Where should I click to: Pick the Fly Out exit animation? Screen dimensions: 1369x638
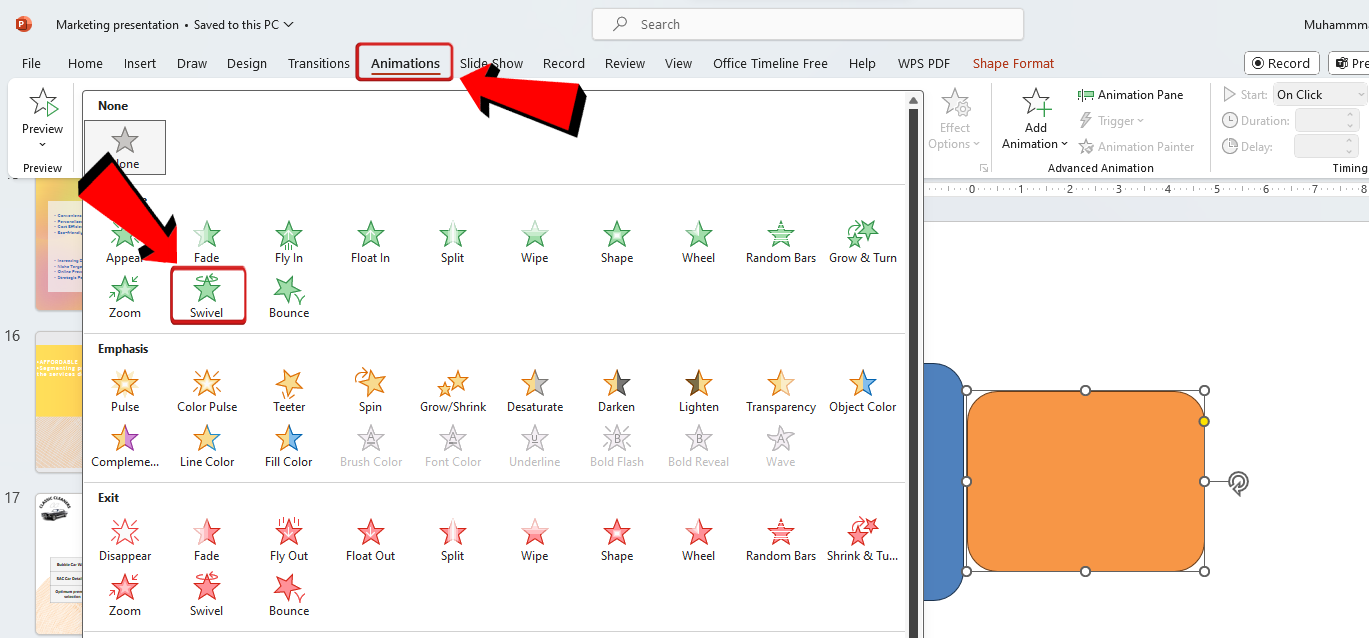tap(289, 538)
